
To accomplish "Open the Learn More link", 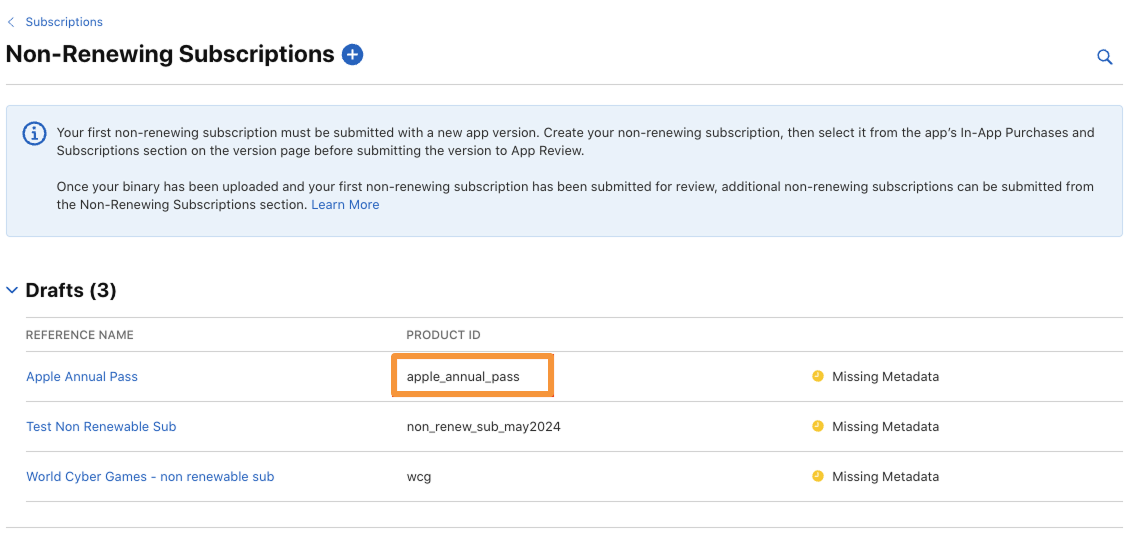I will (345, 205).
